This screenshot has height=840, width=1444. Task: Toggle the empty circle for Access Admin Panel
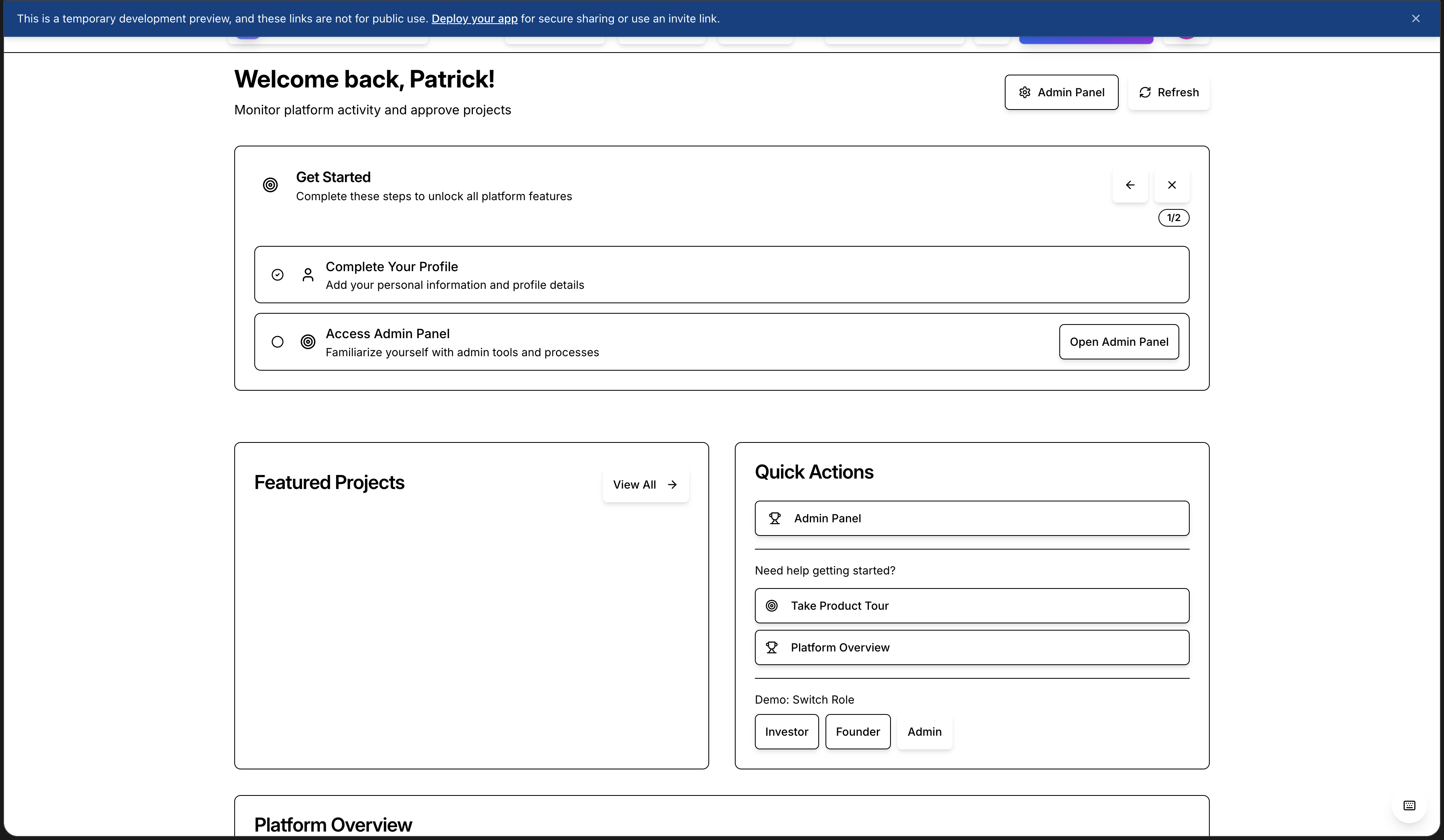coord(277,342)
